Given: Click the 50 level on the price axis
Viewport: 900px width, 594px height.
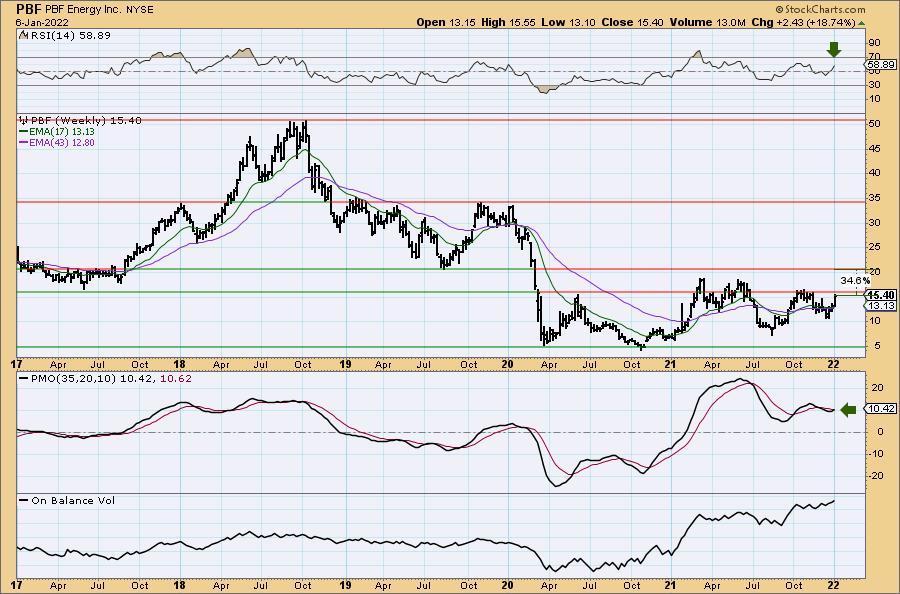Looking at the screenshot, I should click(x=874, y=124).
